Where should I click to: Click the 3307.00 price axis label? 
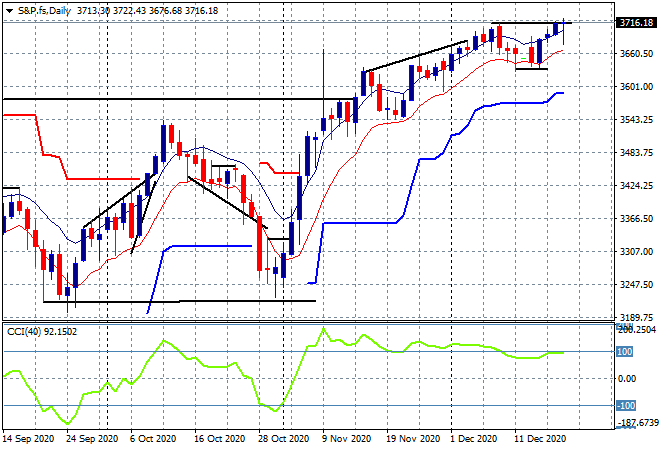(636, 252)
